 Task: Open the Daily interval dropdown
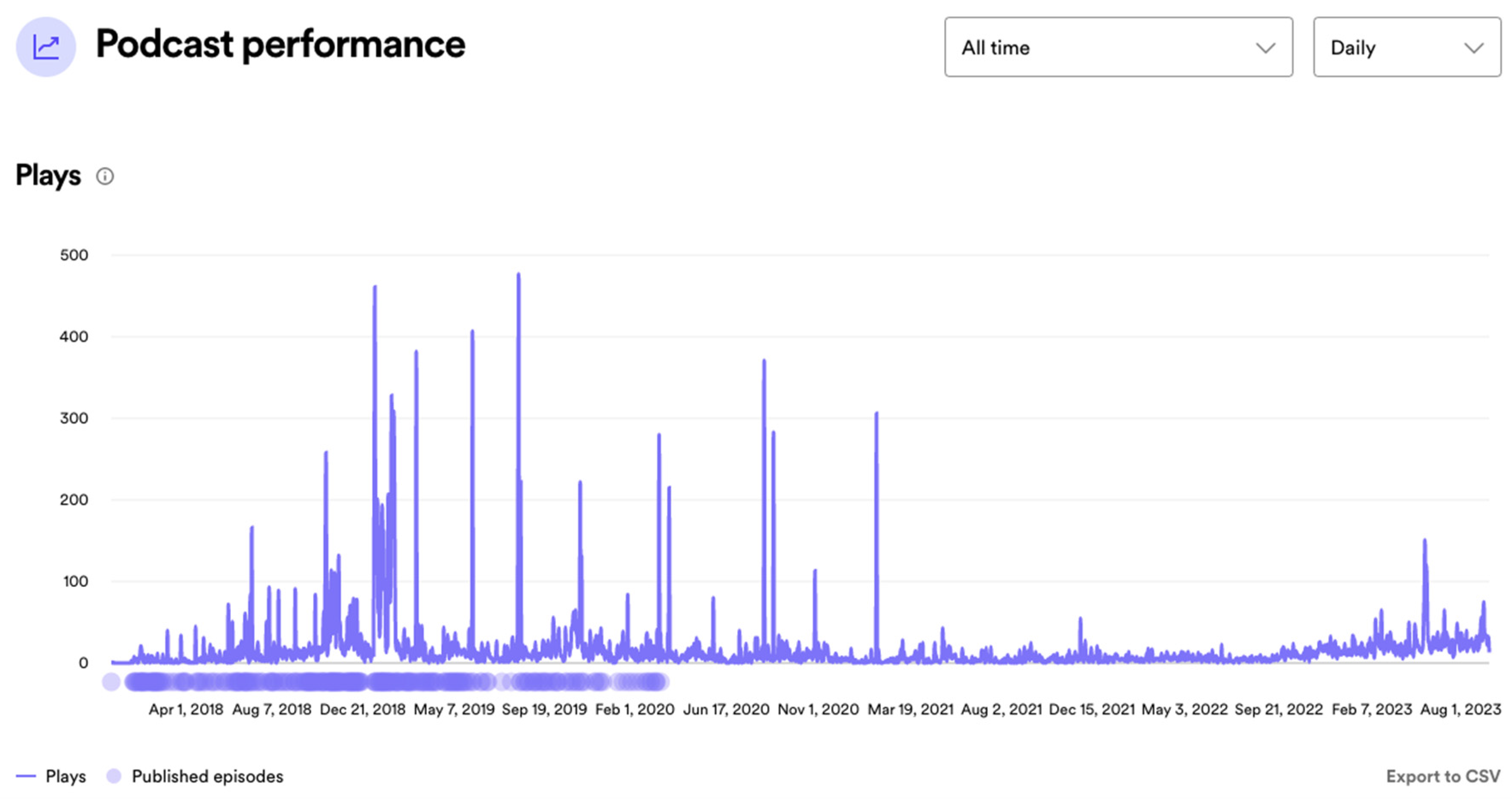(1406, 47)
